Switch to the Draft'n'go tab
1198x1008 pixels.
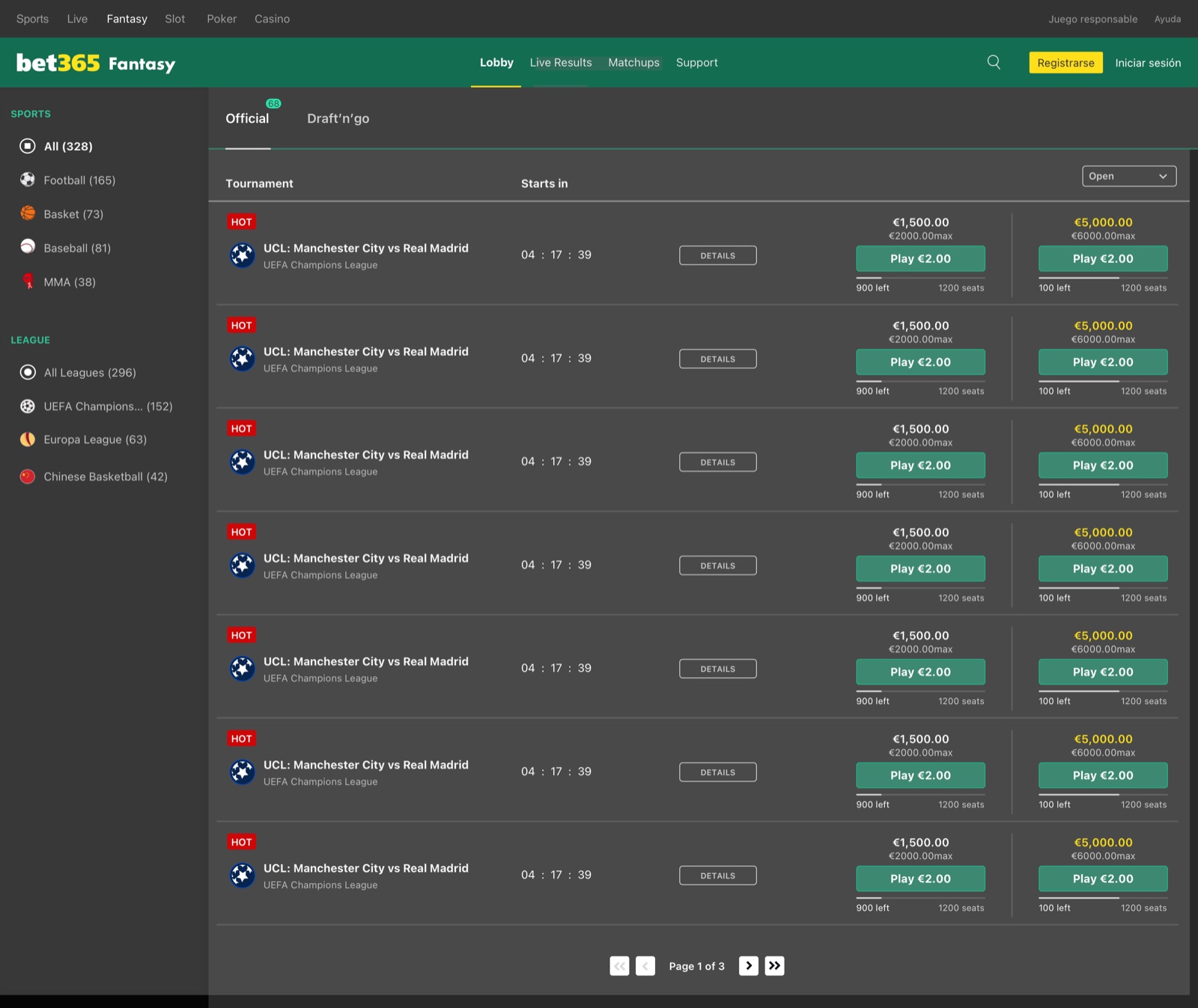[x=338, y=118]
